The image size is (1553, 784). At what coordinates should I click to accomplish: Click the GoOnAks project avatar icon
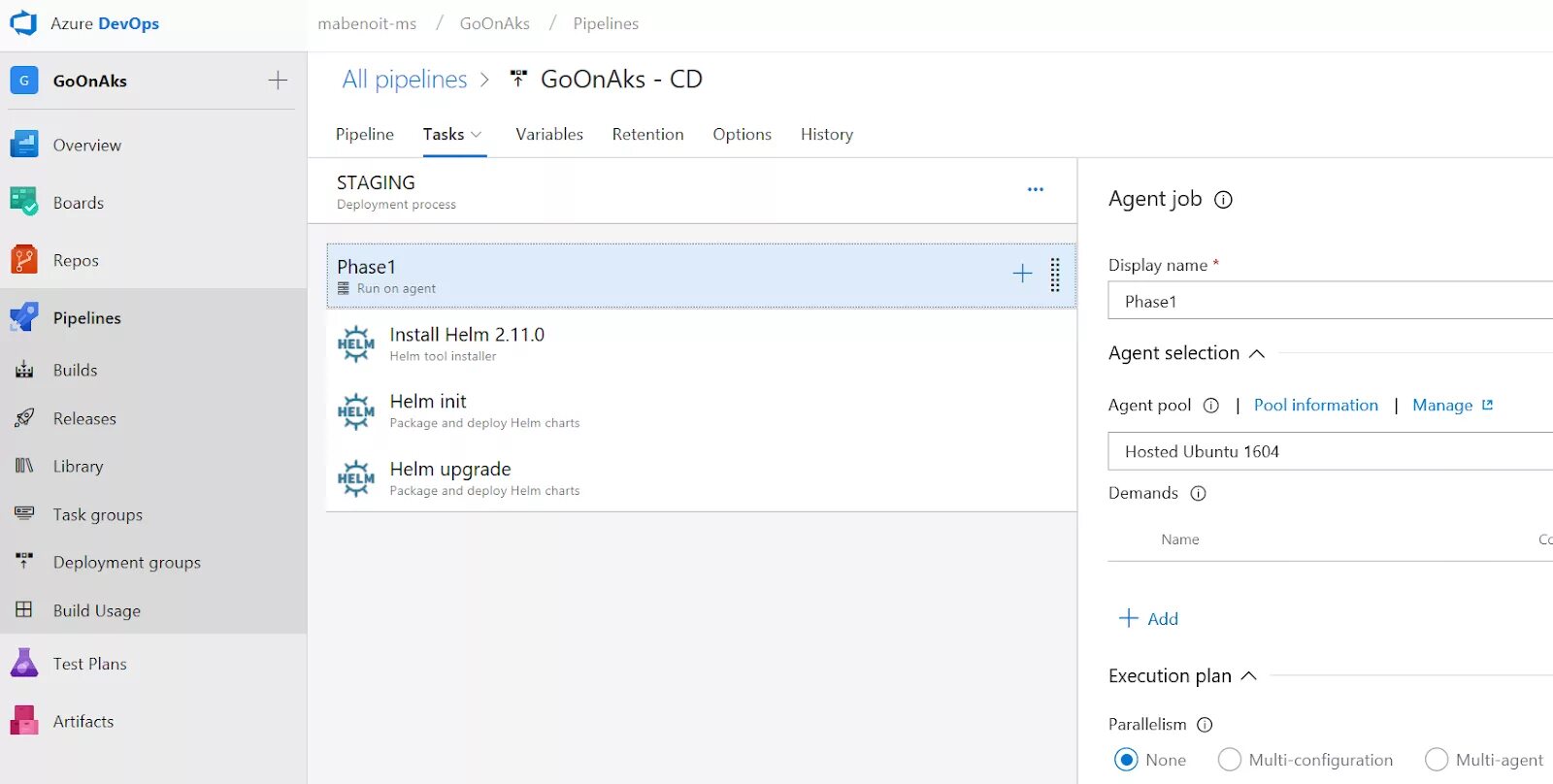tap(24, 81)
